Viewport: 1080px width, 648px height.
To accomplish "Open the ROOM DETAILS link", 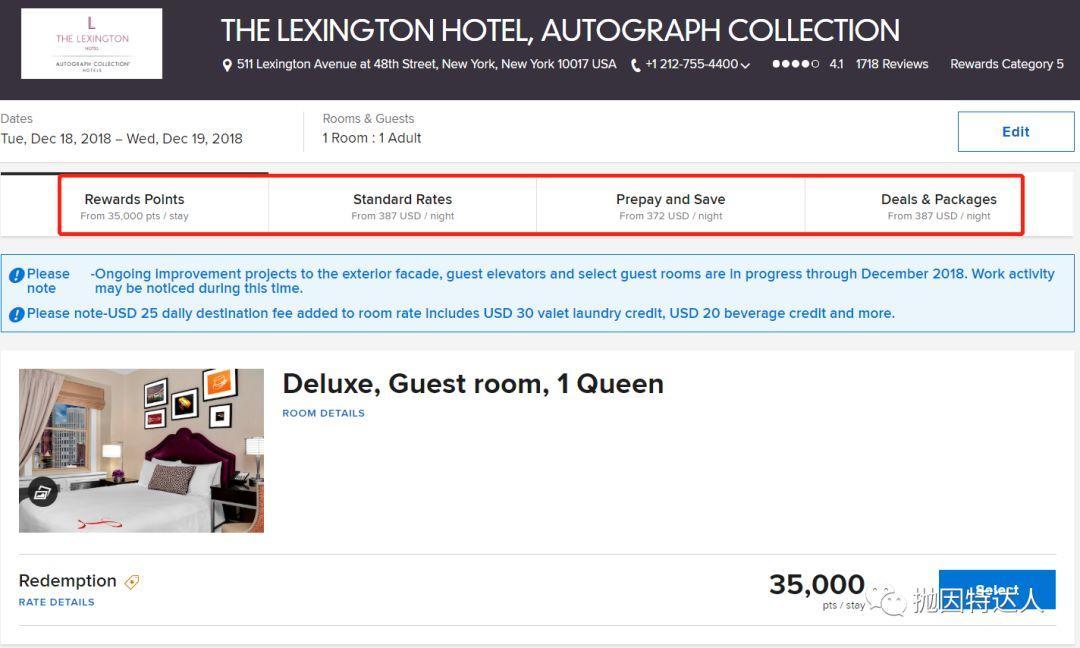I will tap(323, 413).
